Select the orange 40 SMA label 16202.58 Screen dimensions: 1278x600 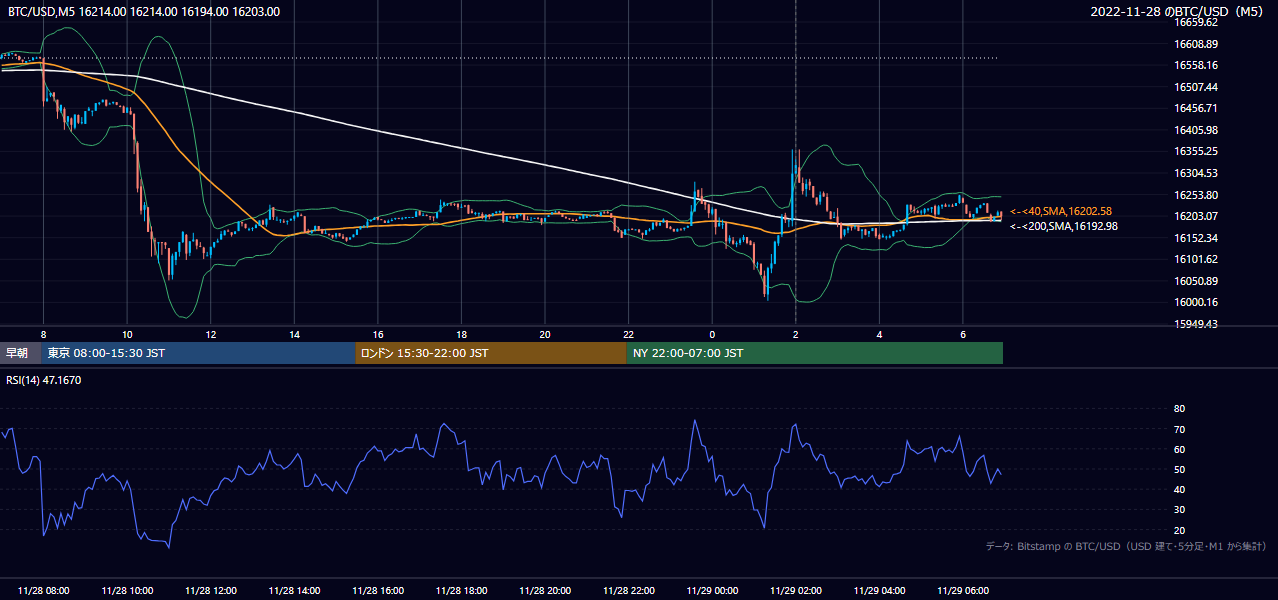pyautogui.click(x=1060, y=211)
